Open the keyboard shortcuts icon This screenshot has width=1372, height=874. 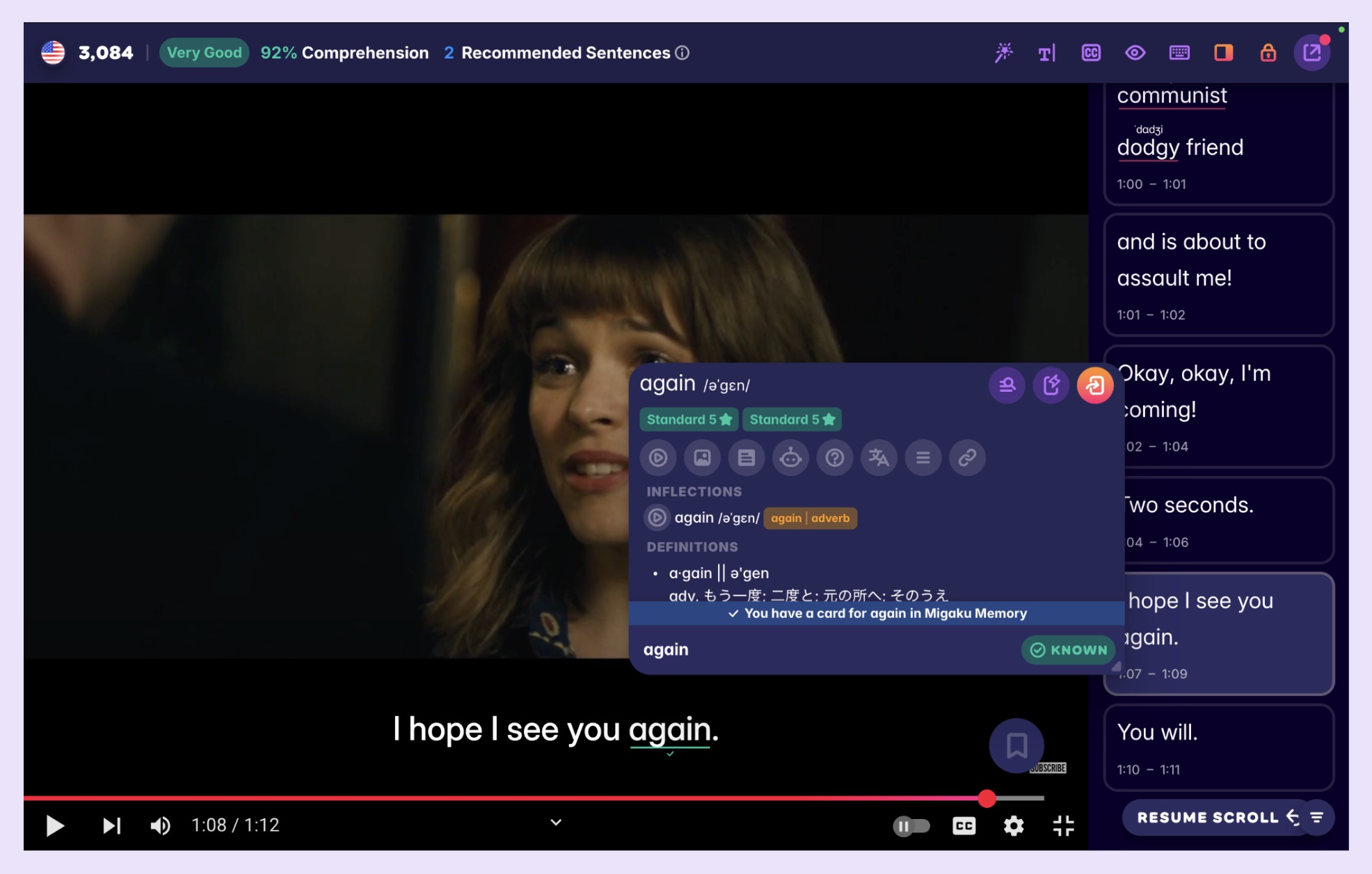1179,53
